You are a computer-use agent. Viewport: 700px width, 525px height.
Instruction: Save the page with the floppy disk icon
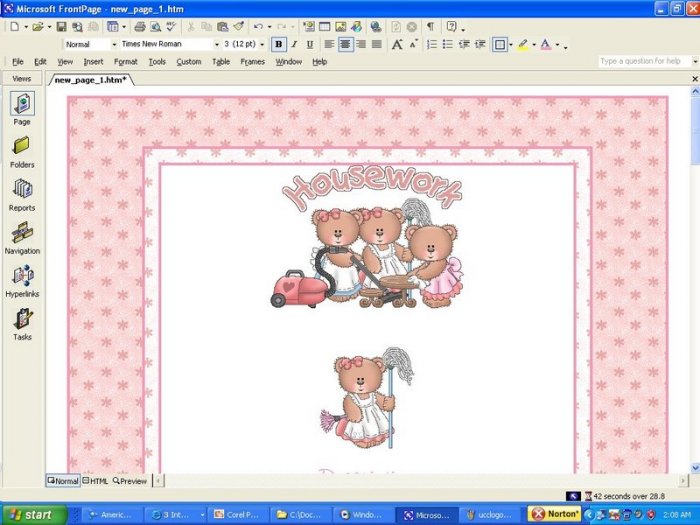pyautogui.click(x=62, y=27)
